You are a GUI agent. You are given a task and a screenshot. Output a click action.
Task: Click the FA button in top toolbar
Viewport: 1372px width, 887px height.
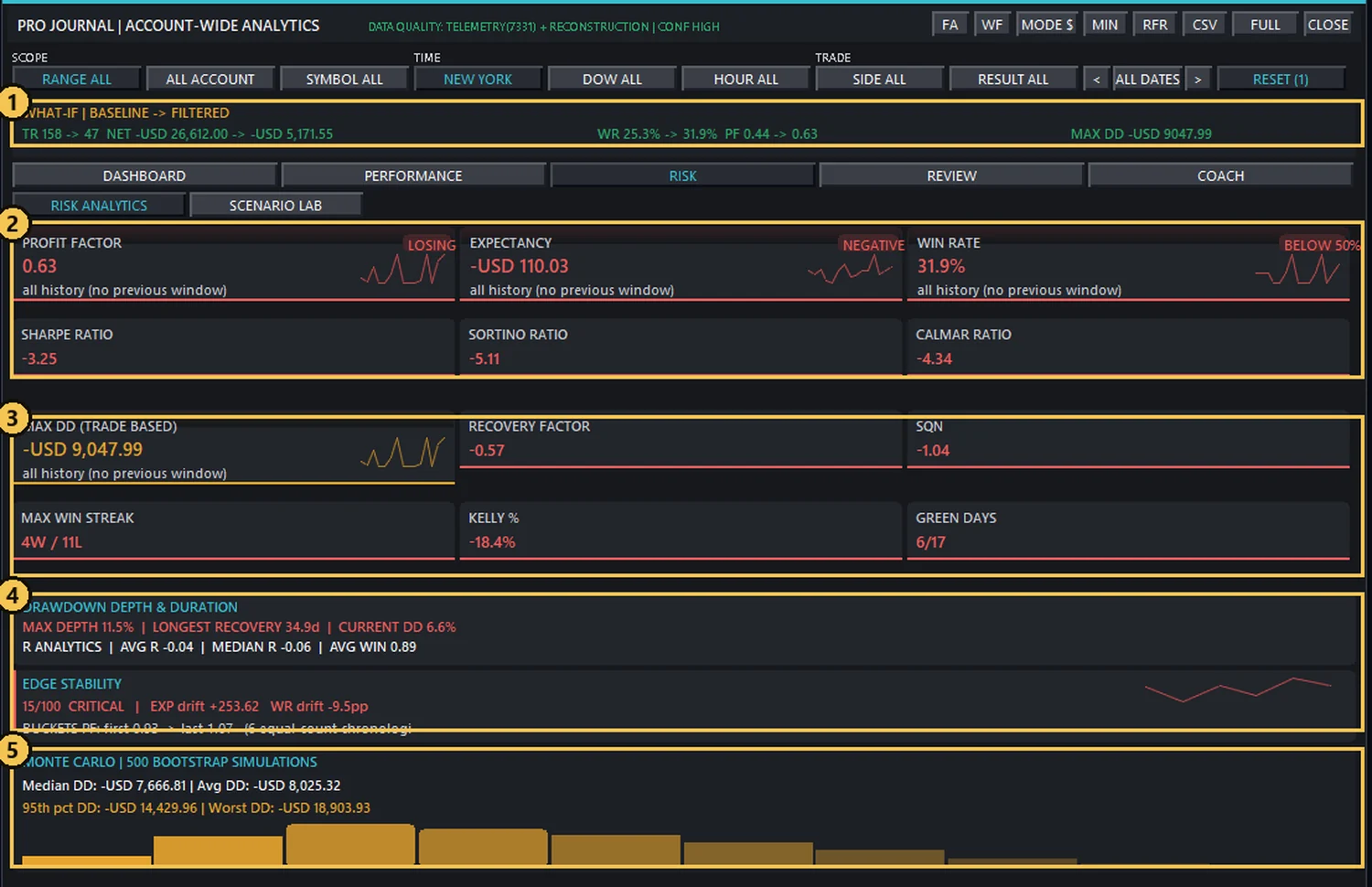tap(950, 25)
